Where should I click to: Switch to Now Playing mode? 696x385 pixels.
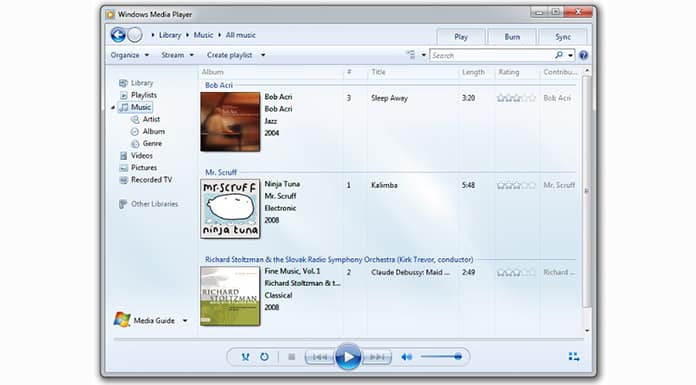point(574,357)
